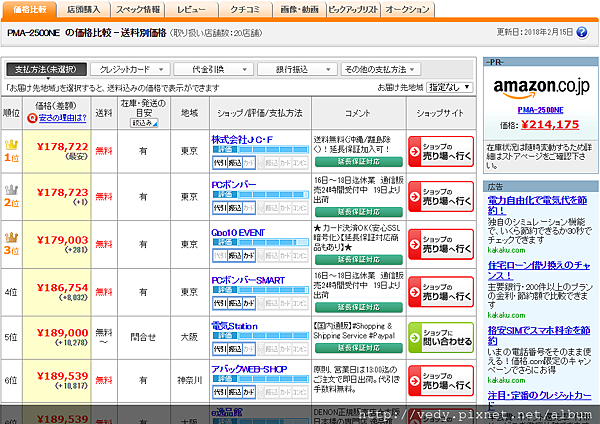Screen dimensions: 600x424
Task: Go to Qoo10 EVENT shop sales page
Action: pos(441,245)
